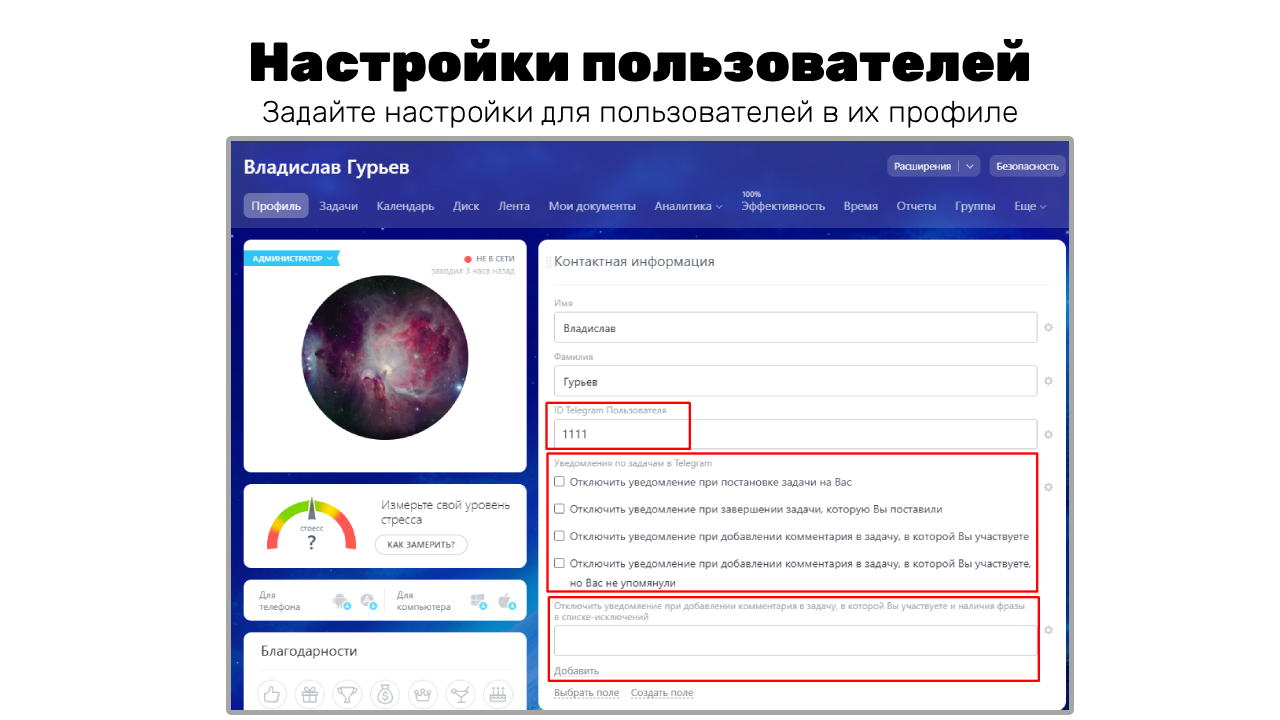Open the Задачи tab
The image size is (1280, 720).
339,206
